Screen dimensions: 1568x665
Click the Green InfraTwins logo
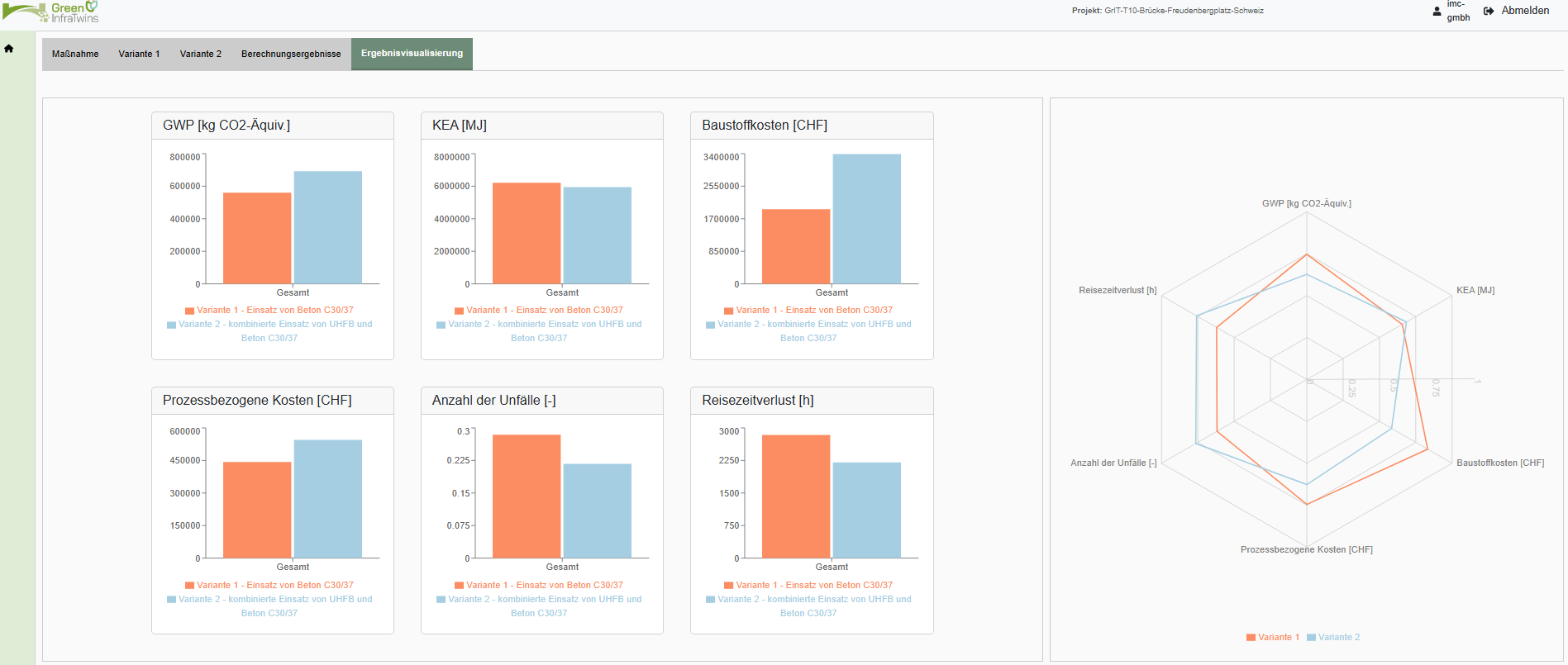tap(51, 12)
